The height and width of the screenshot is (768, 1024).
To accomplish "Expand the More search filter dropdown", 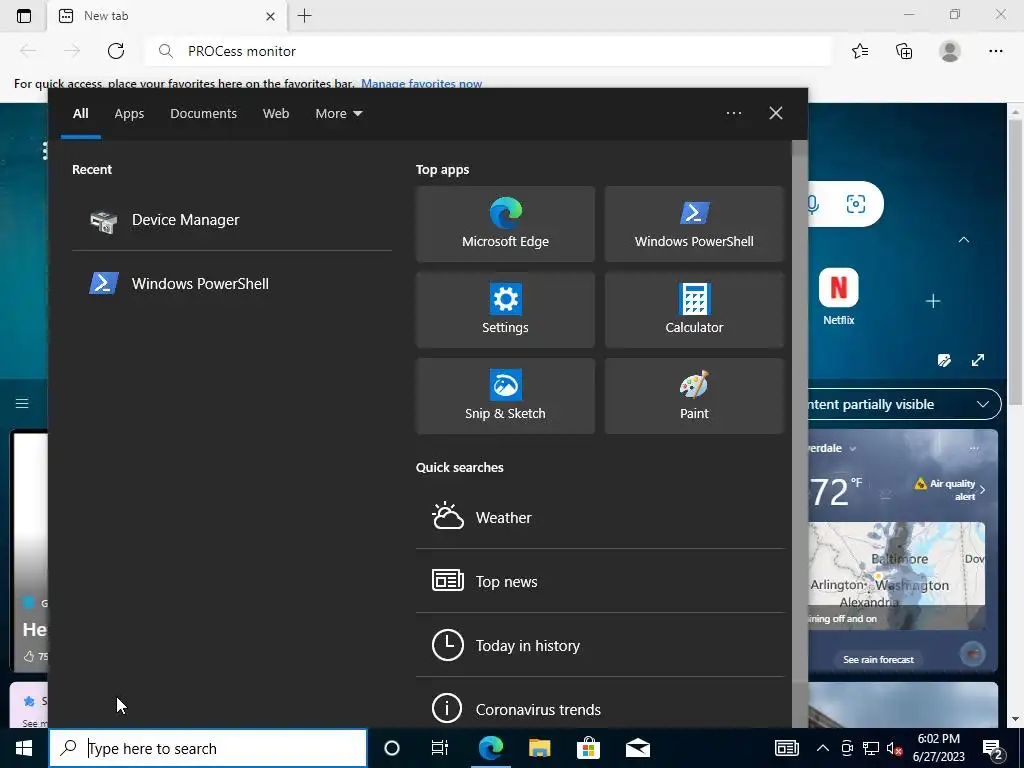I will pos(338,114).
